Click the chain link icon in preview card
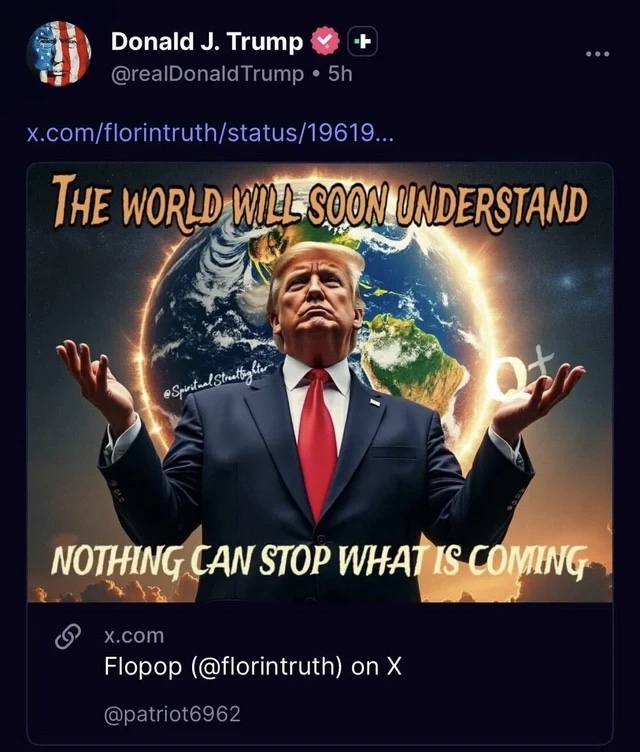The height and width of the screenshot is (752, 640). click(x=67, y=636)
